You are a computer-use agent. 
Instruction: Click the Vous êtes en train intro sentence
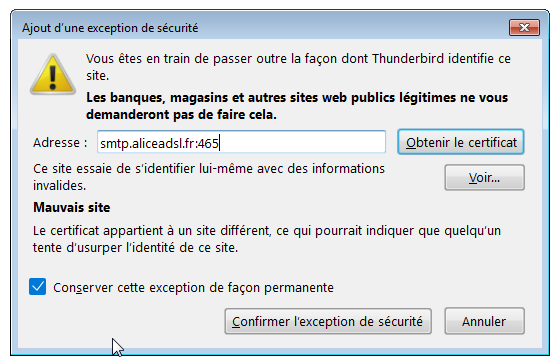tap(298, 67)
